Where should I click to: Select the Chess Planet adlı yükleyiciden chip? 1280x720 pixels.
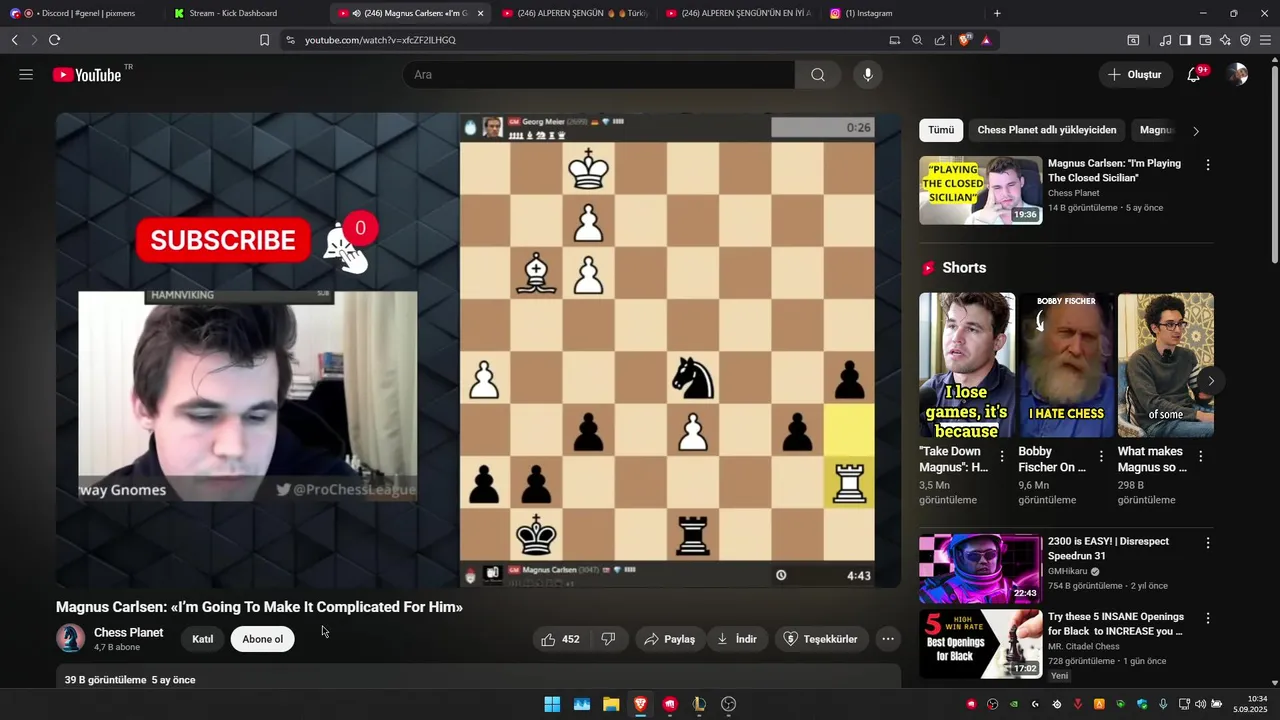[1047, 130]
